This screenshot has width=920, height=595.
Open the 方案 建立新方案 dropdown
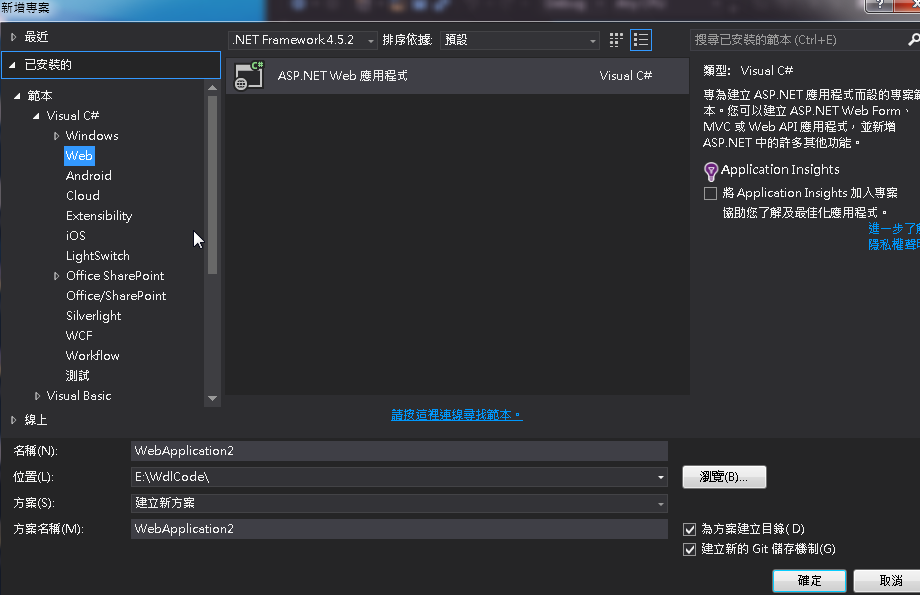click(x=659, y=503)
